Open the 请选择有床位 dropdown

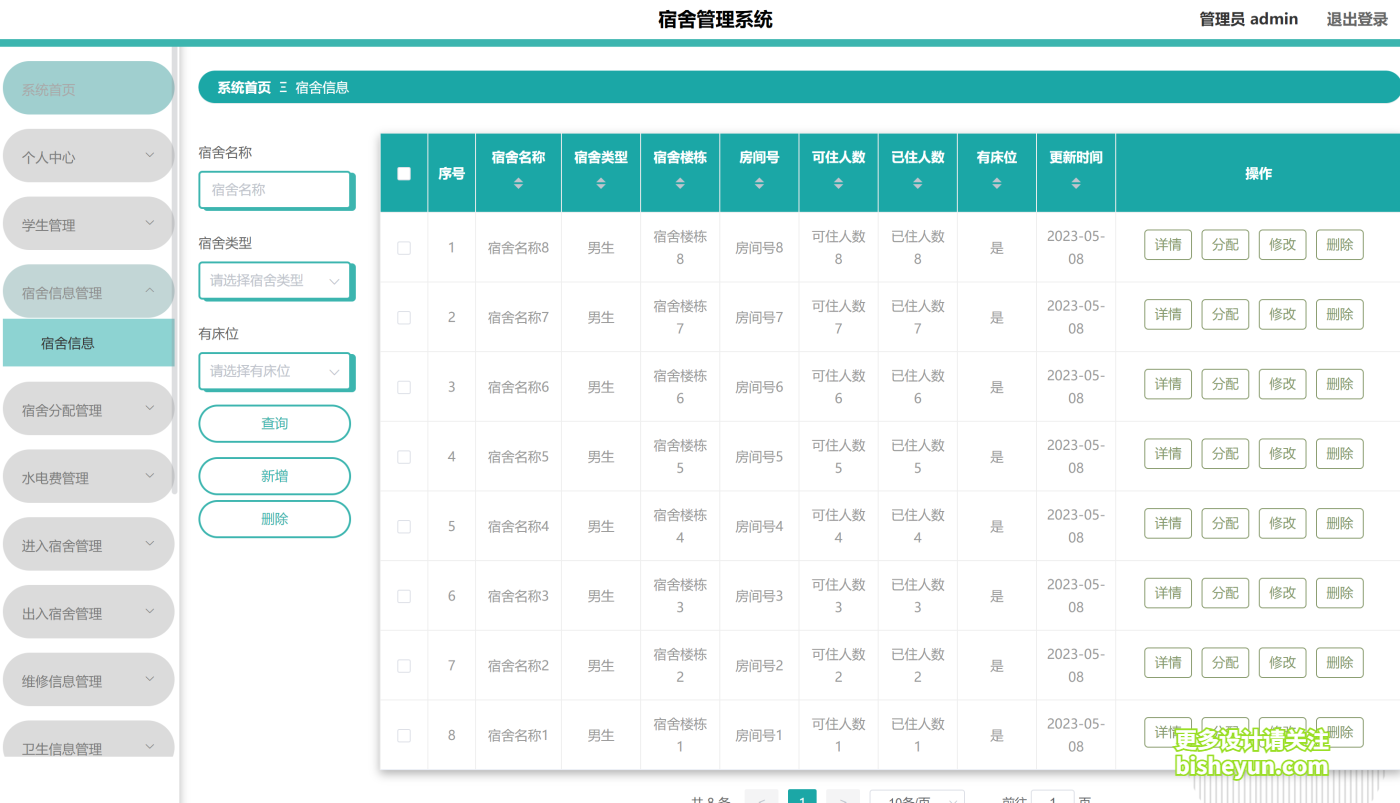pyautogui.click(x=275, y=371)
